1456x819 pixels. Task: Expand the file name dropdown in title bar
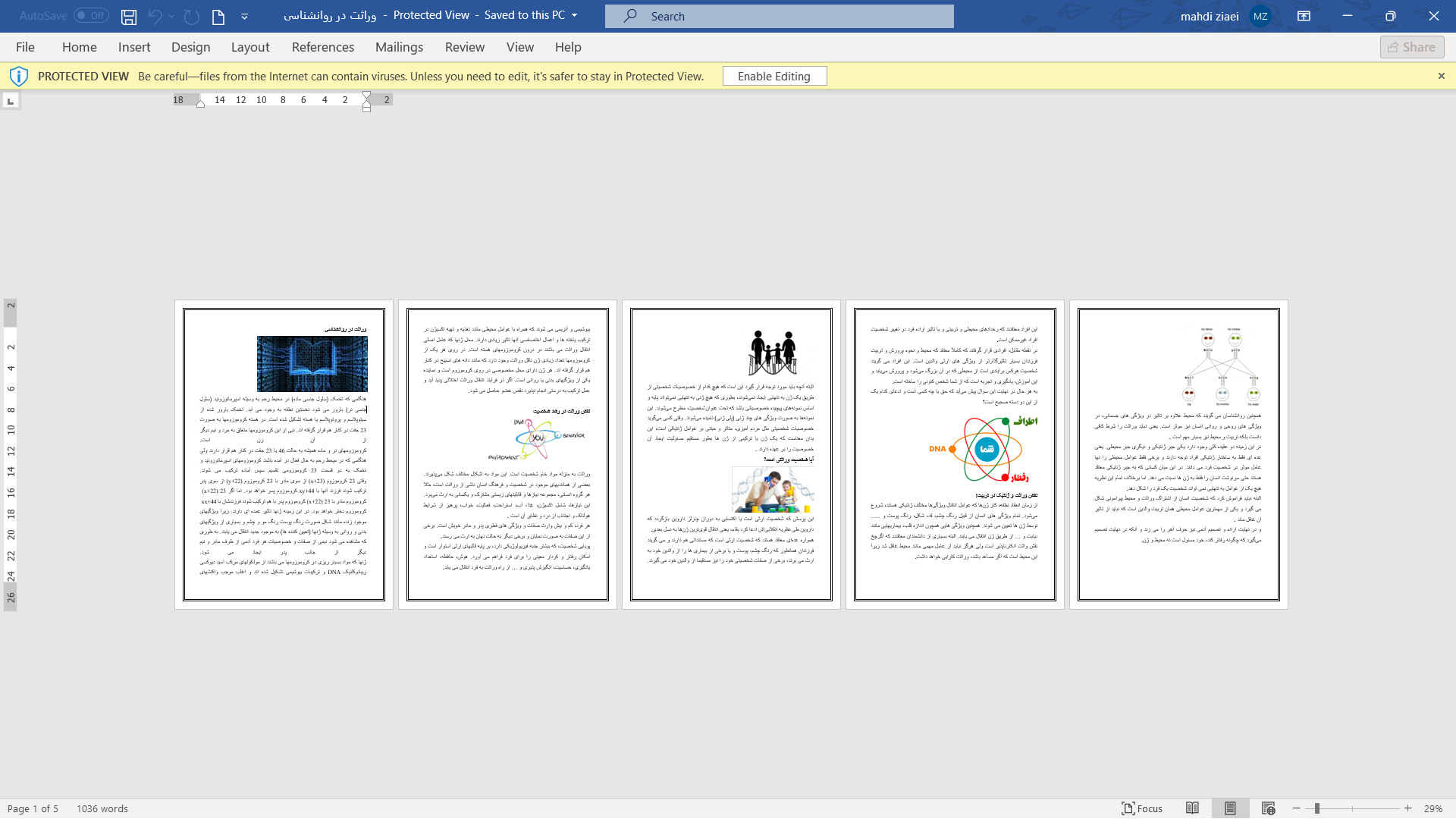575,15
